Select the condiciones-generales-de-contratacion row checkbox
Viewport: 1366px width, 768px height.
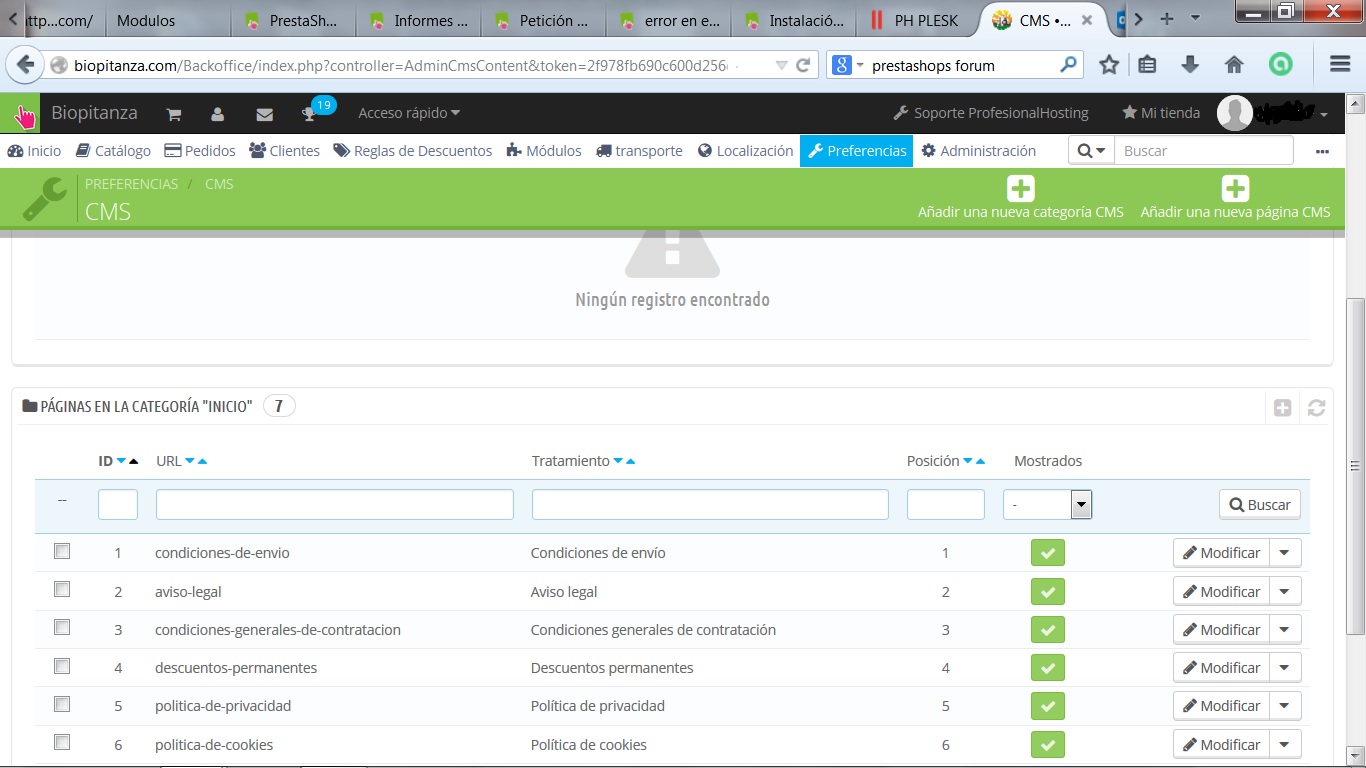pyautogui.click(x=62, y=628)
